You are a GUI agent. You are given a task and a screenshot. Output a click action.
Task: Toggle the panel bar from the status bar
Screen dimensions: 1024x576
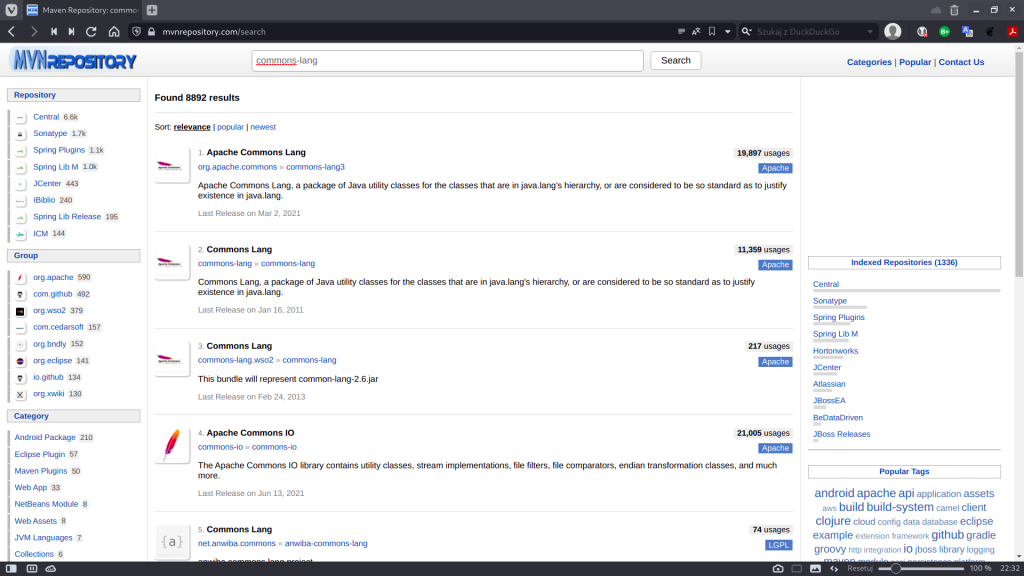[x=11, y=569]
